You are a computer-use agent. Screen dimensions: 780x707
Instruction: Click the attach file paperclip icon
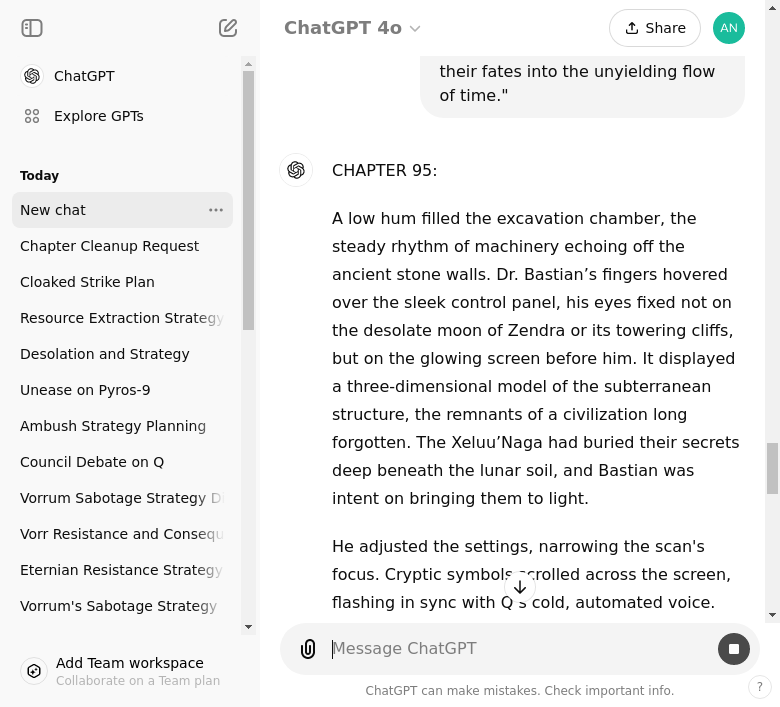[308, 649]
